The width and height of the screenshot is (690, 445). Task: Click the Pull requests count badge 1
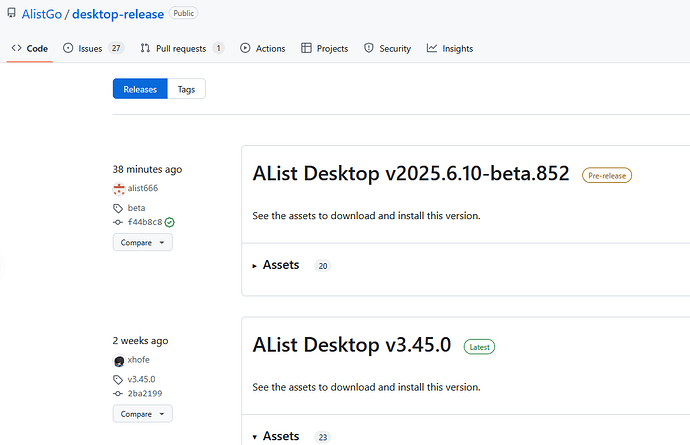pos(218,48)
